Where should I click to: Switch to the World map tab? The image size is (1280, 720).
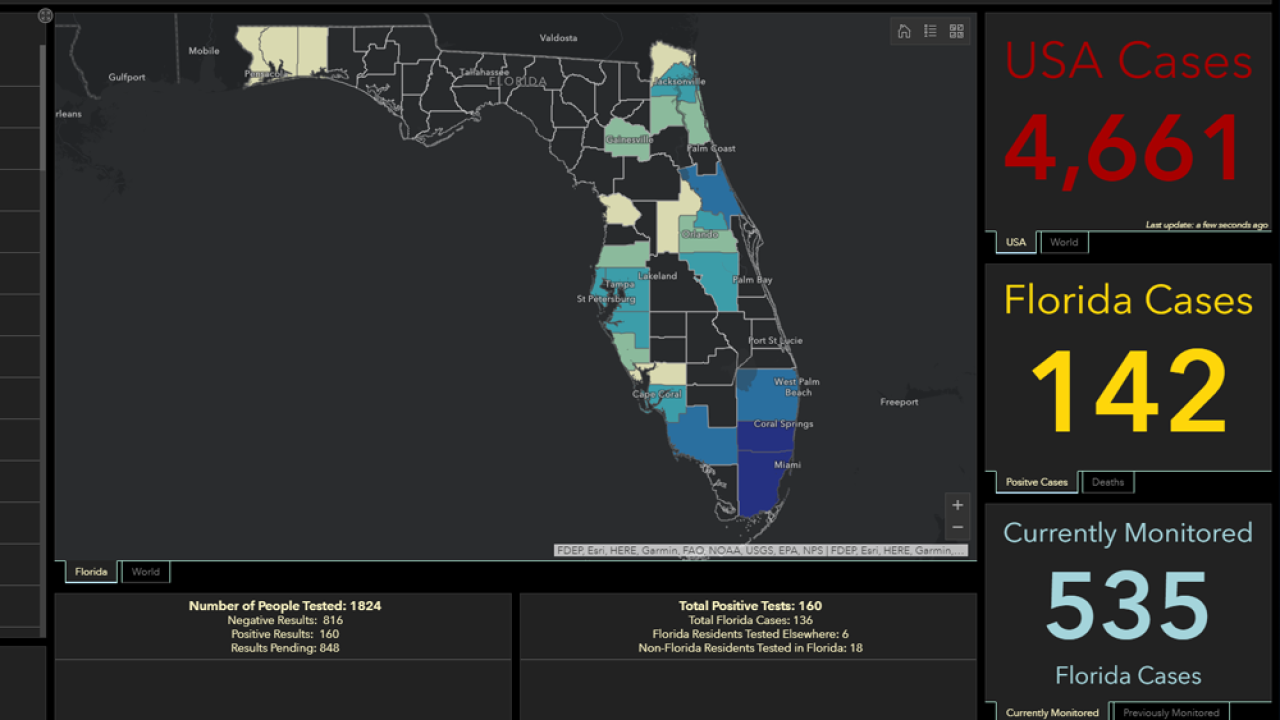coord(145,572)
